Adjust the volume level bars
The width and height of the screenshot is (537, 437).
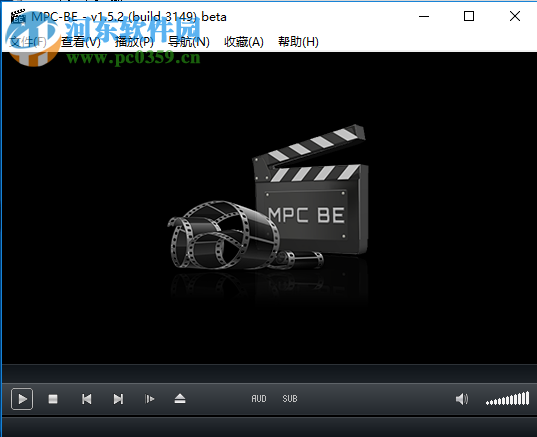coord(508,399)
